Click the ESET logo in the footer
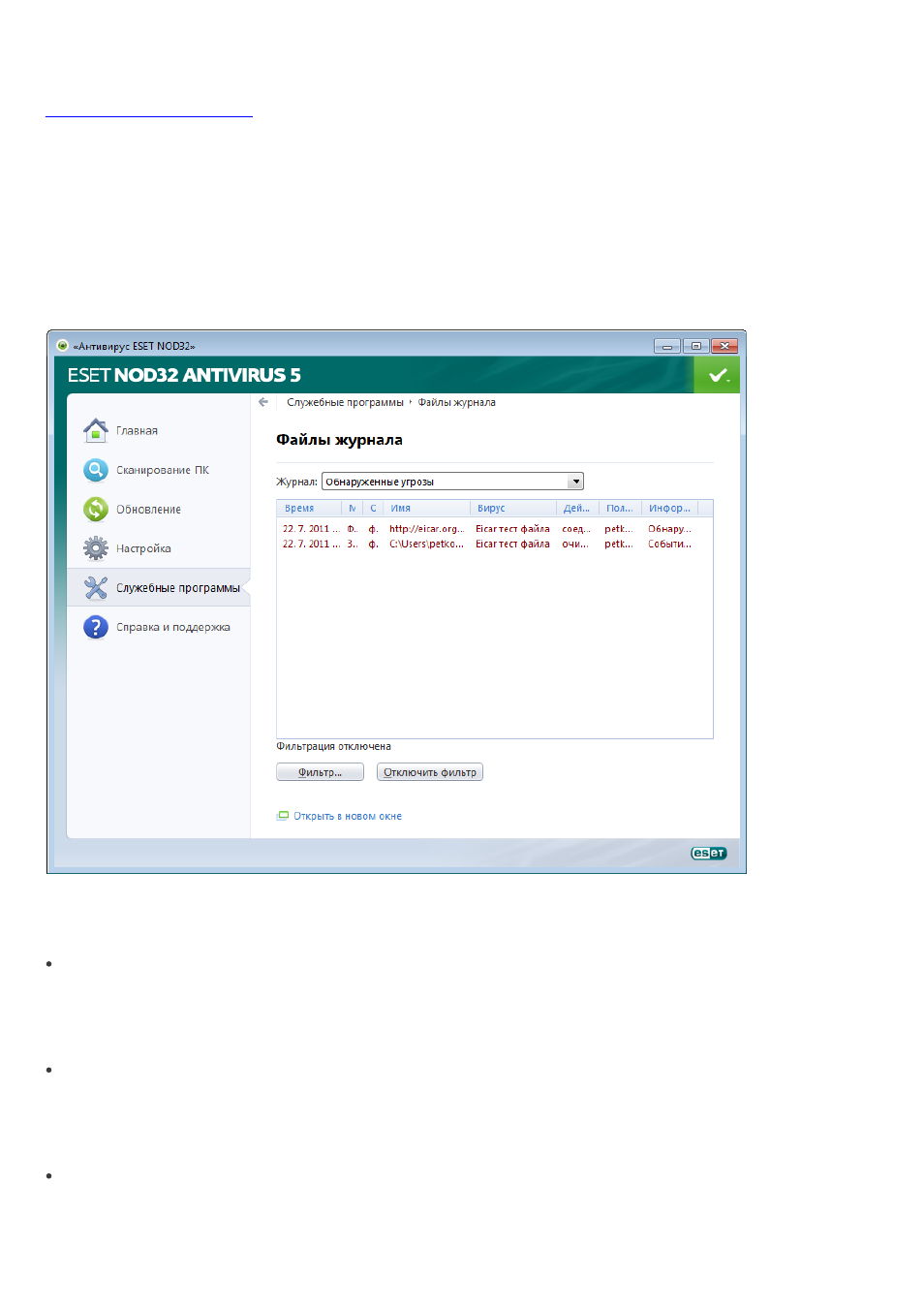This screenshot has height=1308, width=924. click(708, 853)
